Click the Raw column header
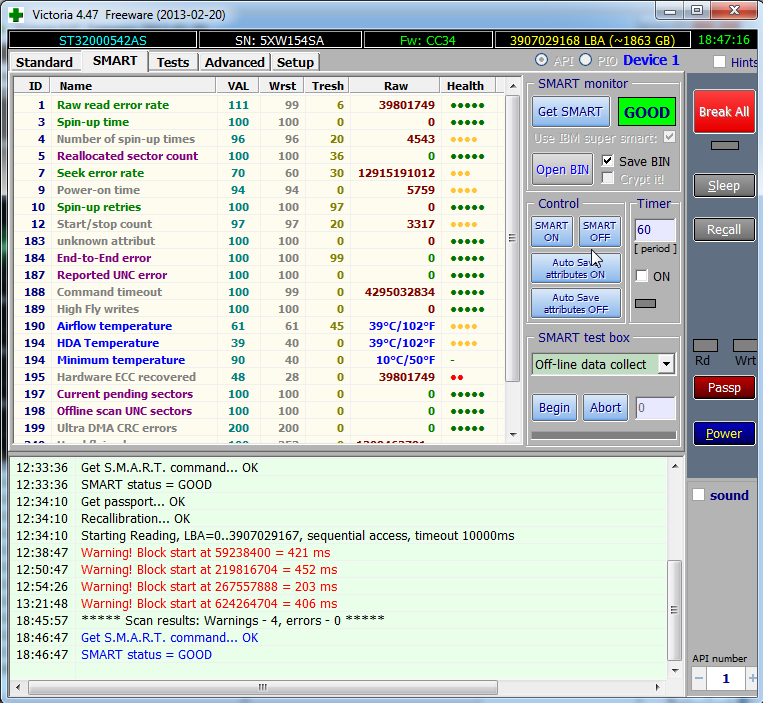 pyautogui.click(x=395, y=86)
